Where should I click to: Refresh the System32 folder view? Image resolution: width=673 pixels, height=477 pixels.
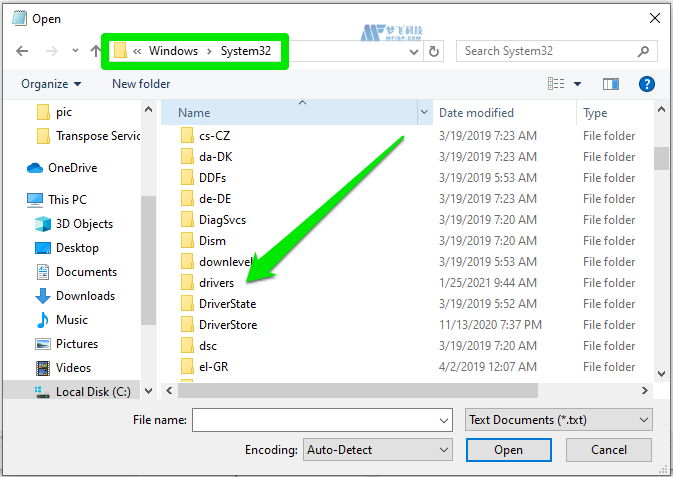(434, 51)
